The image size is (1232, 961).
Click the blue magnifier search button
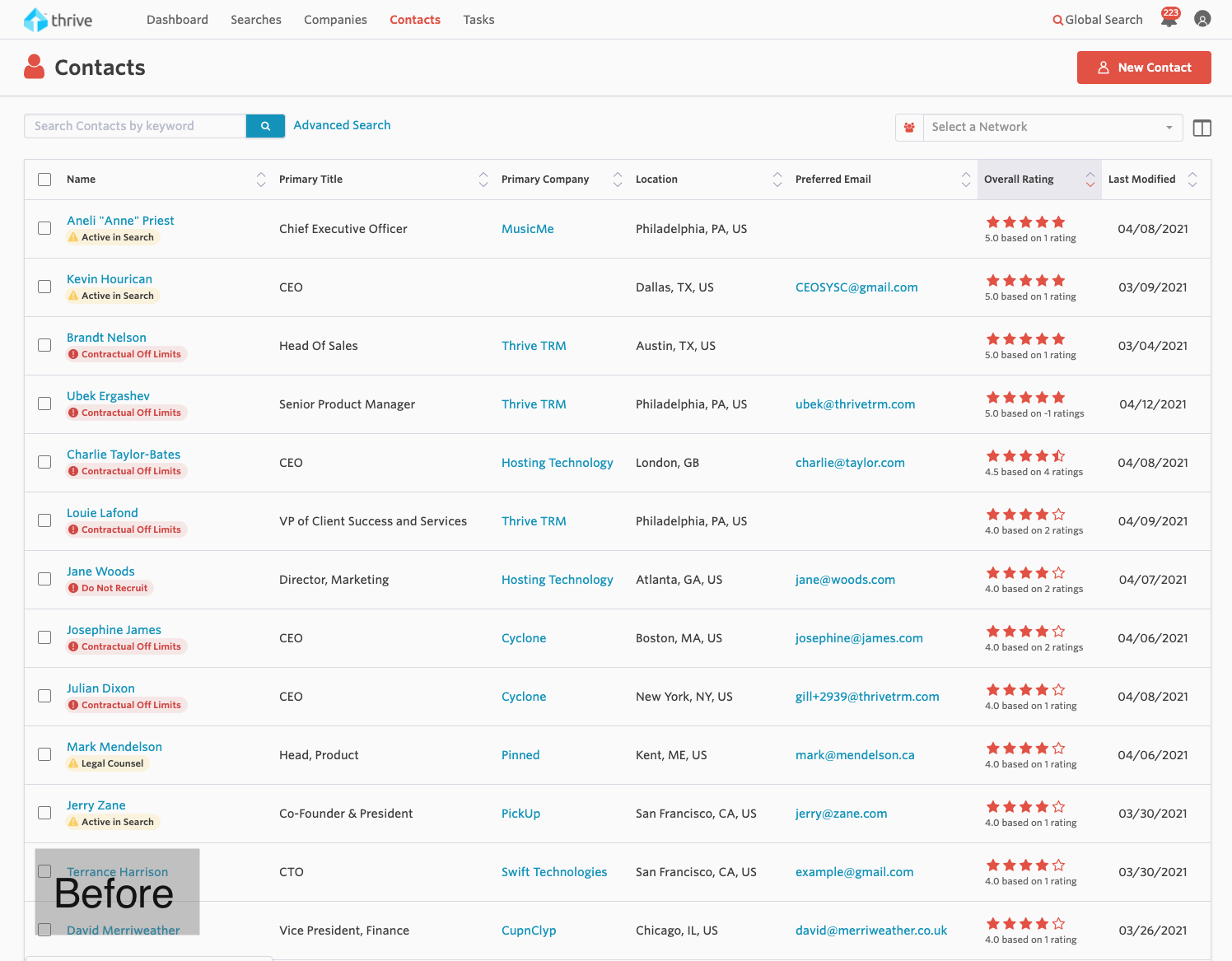click(265, 126)
